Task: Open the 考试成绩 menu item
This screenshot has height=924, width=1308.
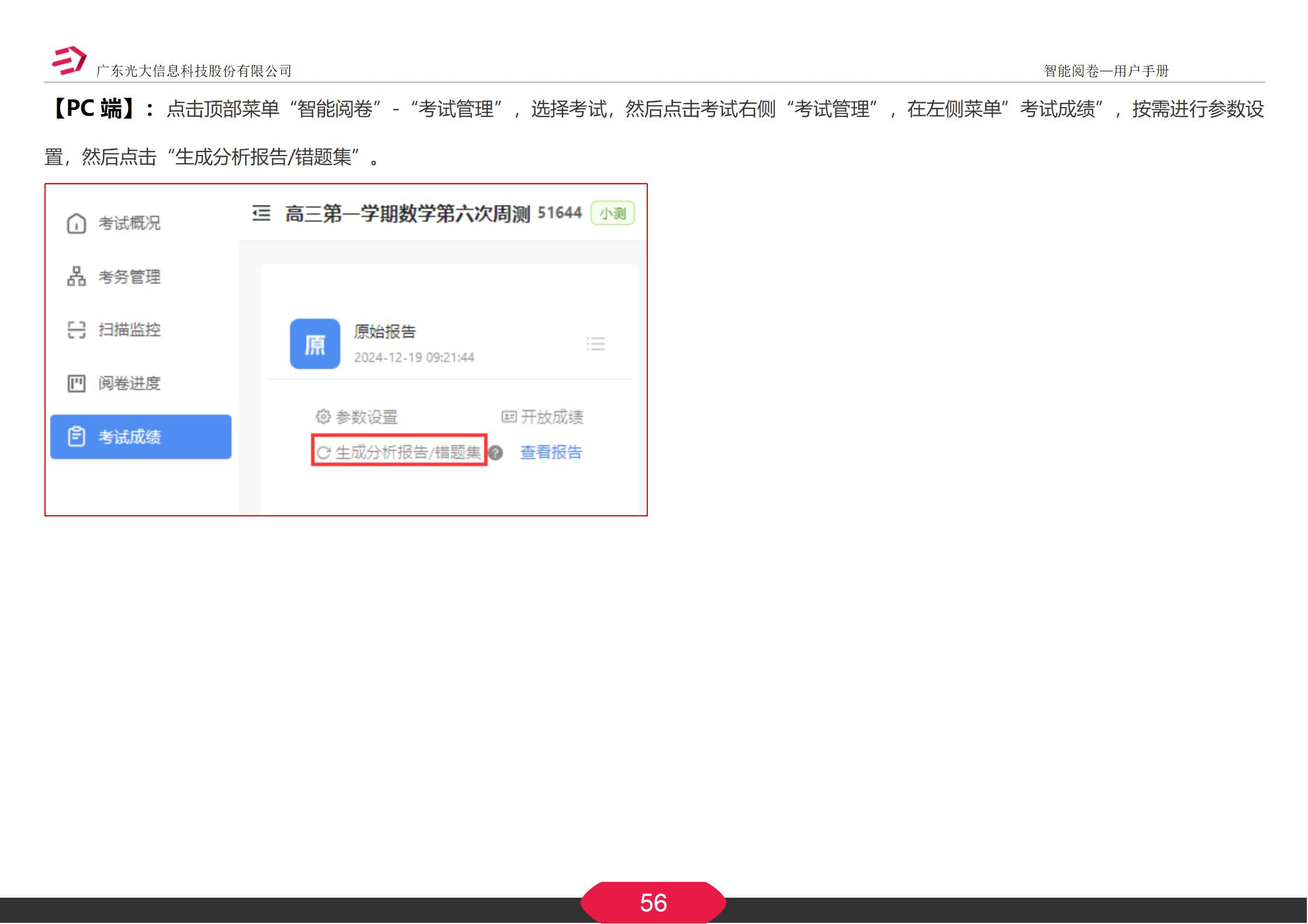Action: tap(130, 436)
